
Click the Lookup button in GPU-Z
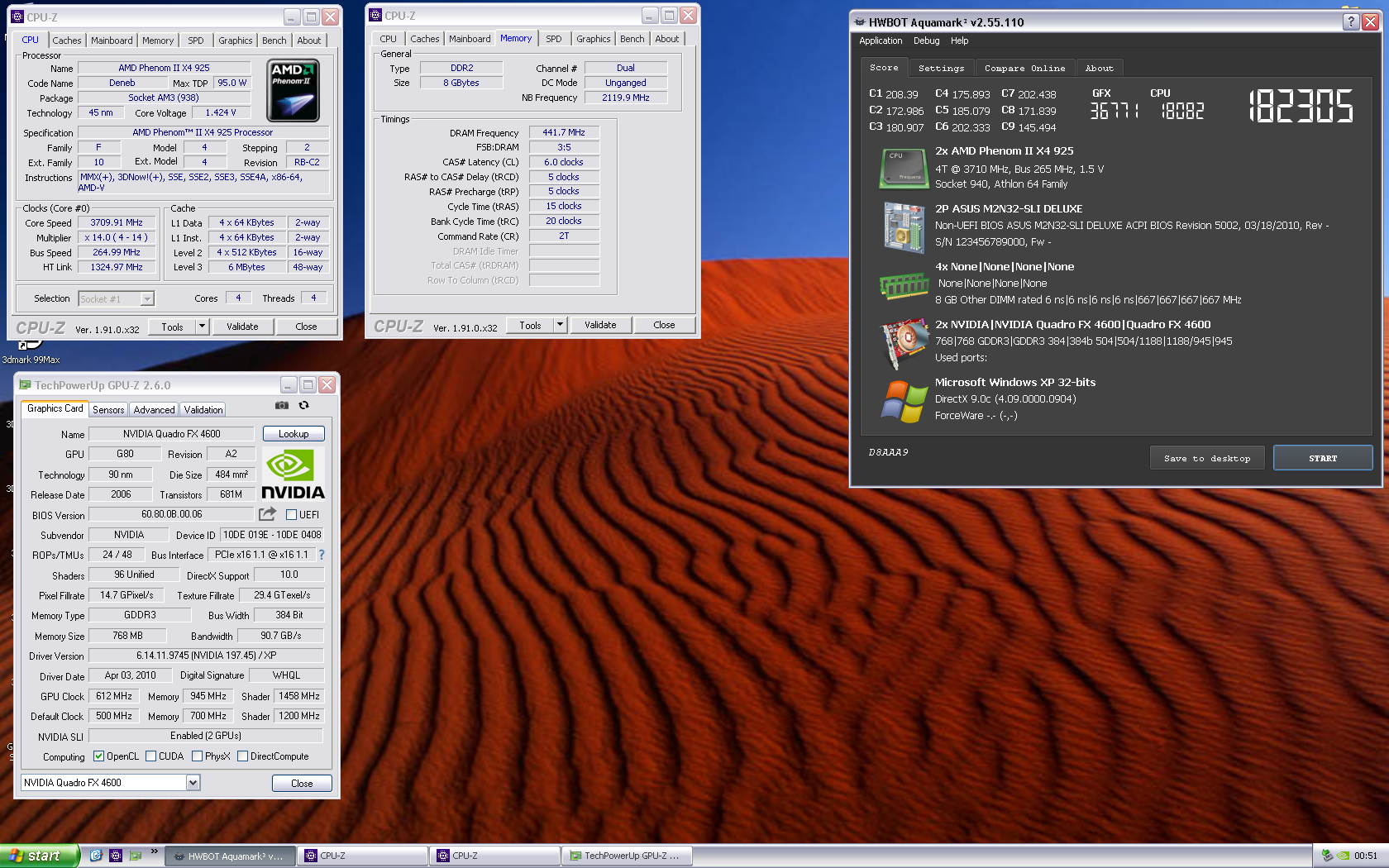click(x=294, y=434)
